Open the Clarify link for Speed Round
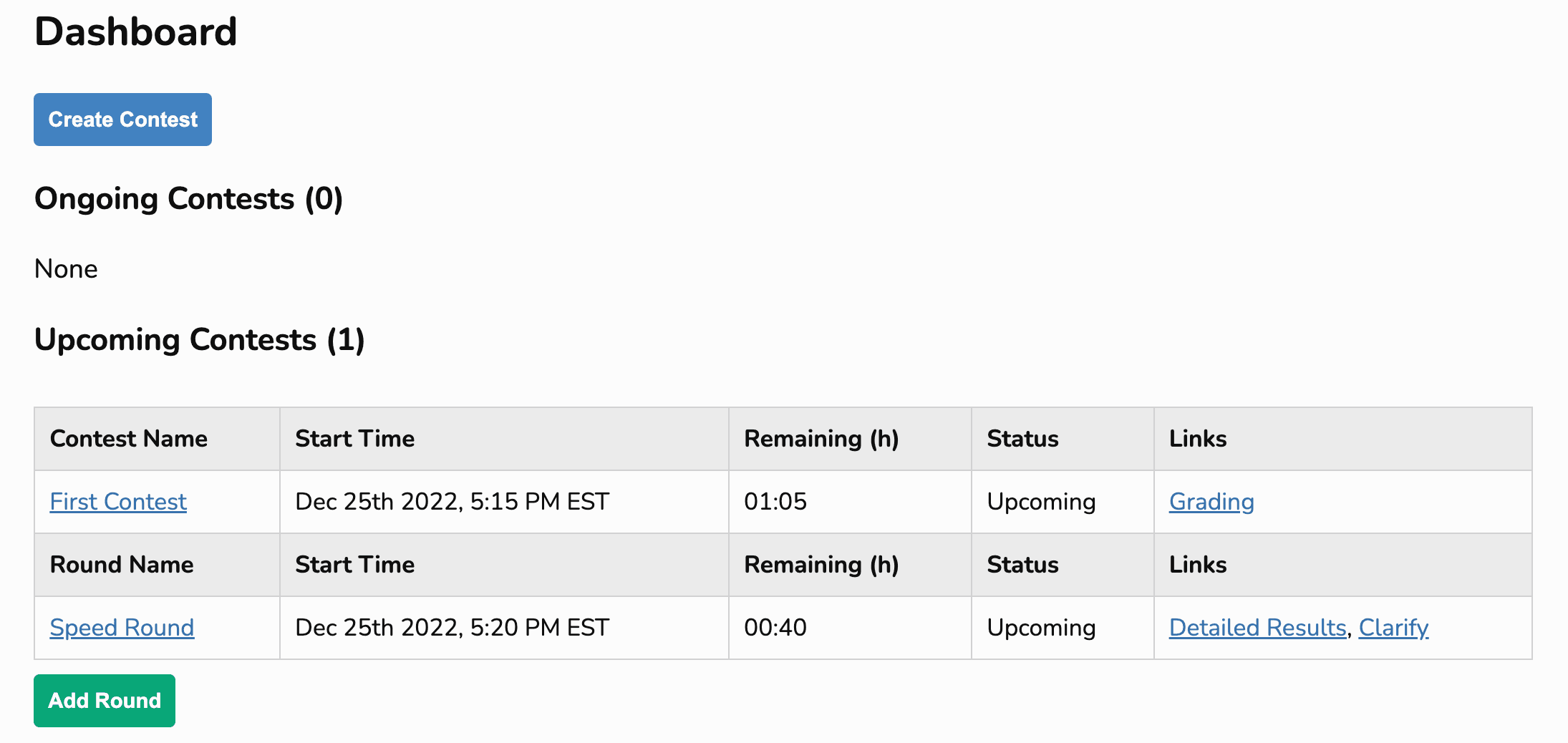Screen dimensions: 1568x743 pos(1393,627)
